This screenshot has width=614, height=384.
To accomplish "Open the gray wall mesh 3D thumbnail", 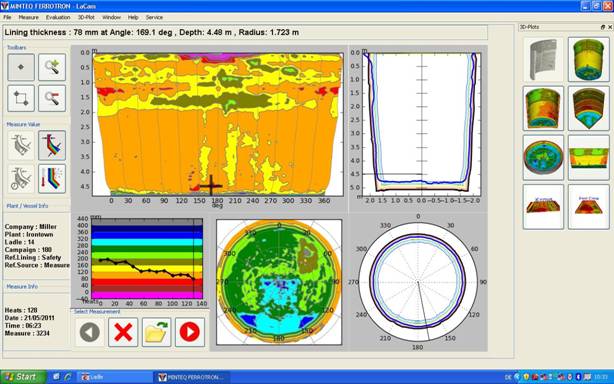I will [x=543, y=59].
